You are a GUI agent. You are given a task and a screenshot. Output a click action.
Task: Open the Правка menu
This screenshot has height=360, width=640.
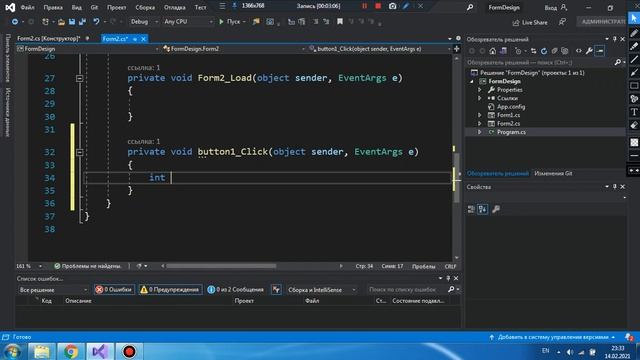click(x=53, y=7)
